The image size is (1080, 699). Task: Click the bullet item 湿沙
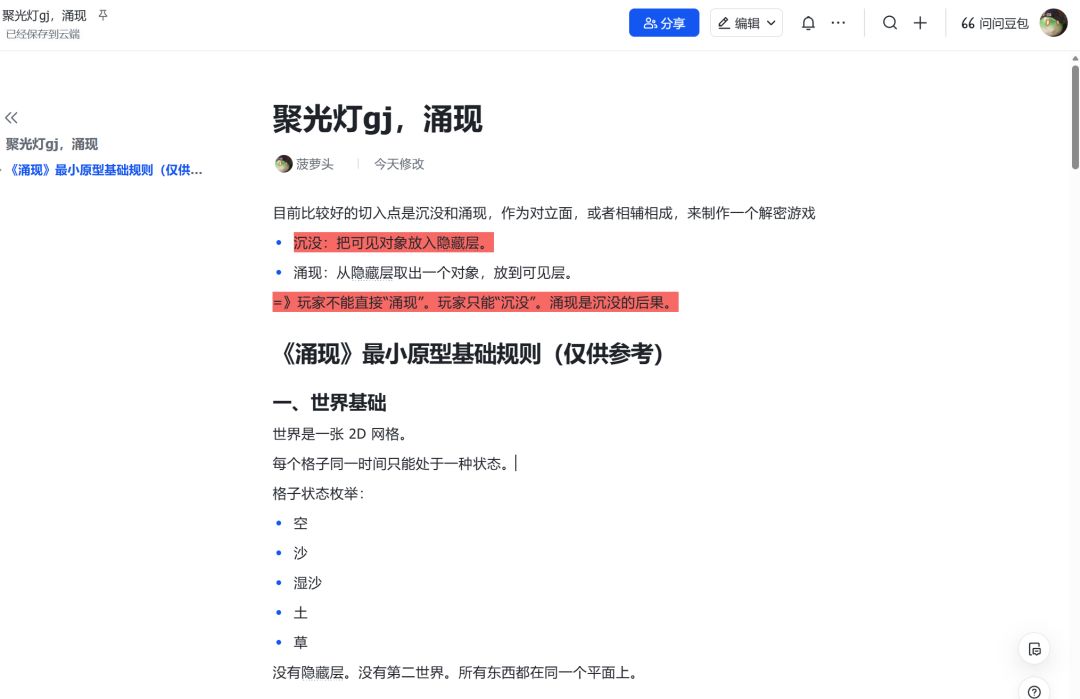pyautogui.click(x=307, y=583)
